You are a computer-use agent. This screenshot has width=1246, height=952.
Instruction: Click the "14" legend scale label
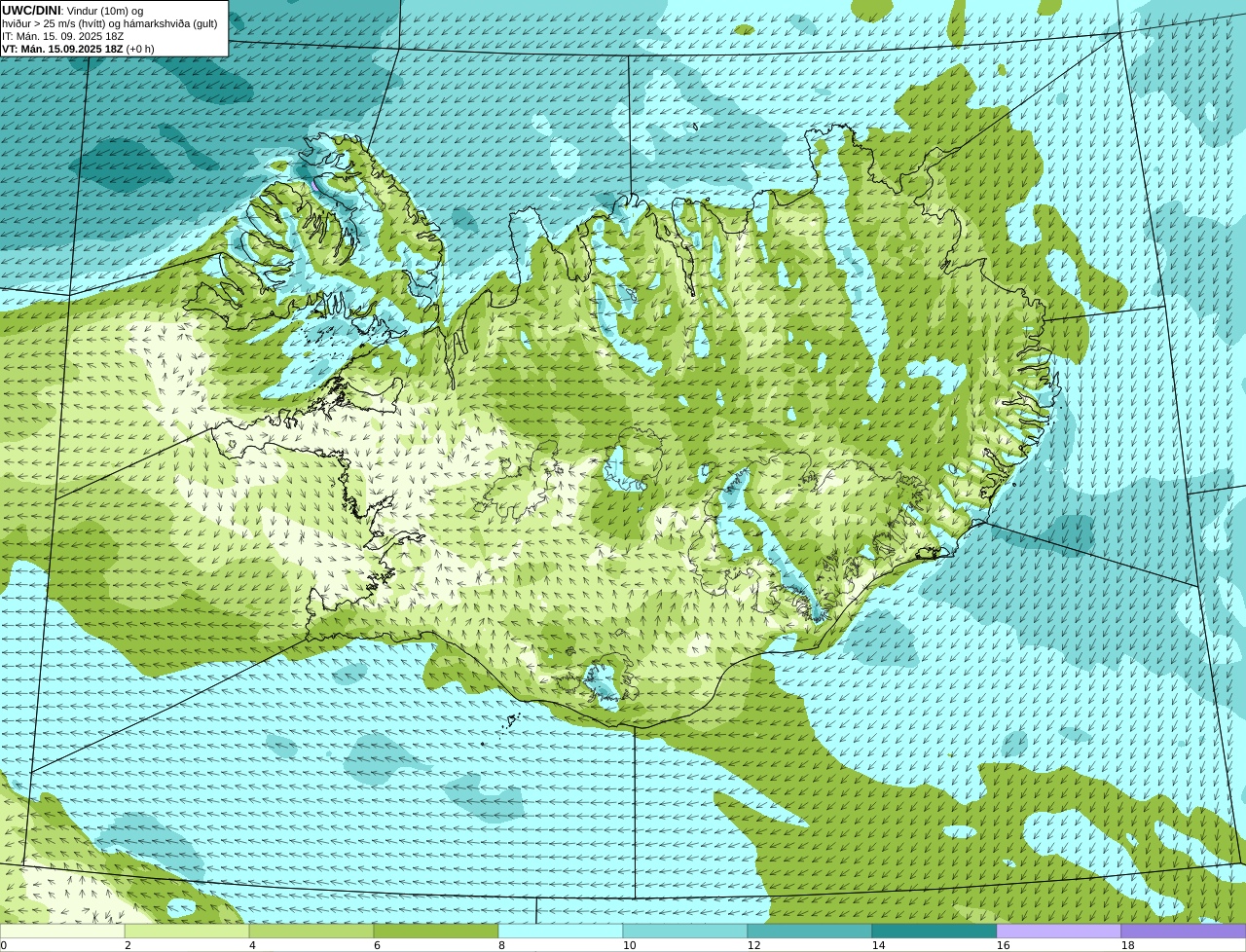tap(879, 945)
